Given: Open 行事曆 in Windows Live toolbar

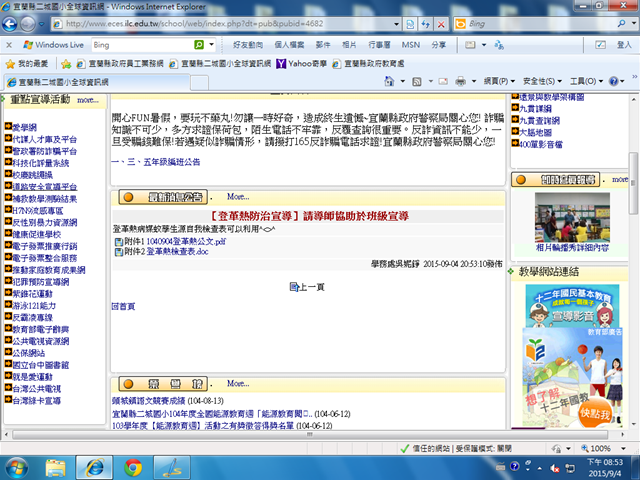Looking at the screenshot, I should [x=379, y=45].
